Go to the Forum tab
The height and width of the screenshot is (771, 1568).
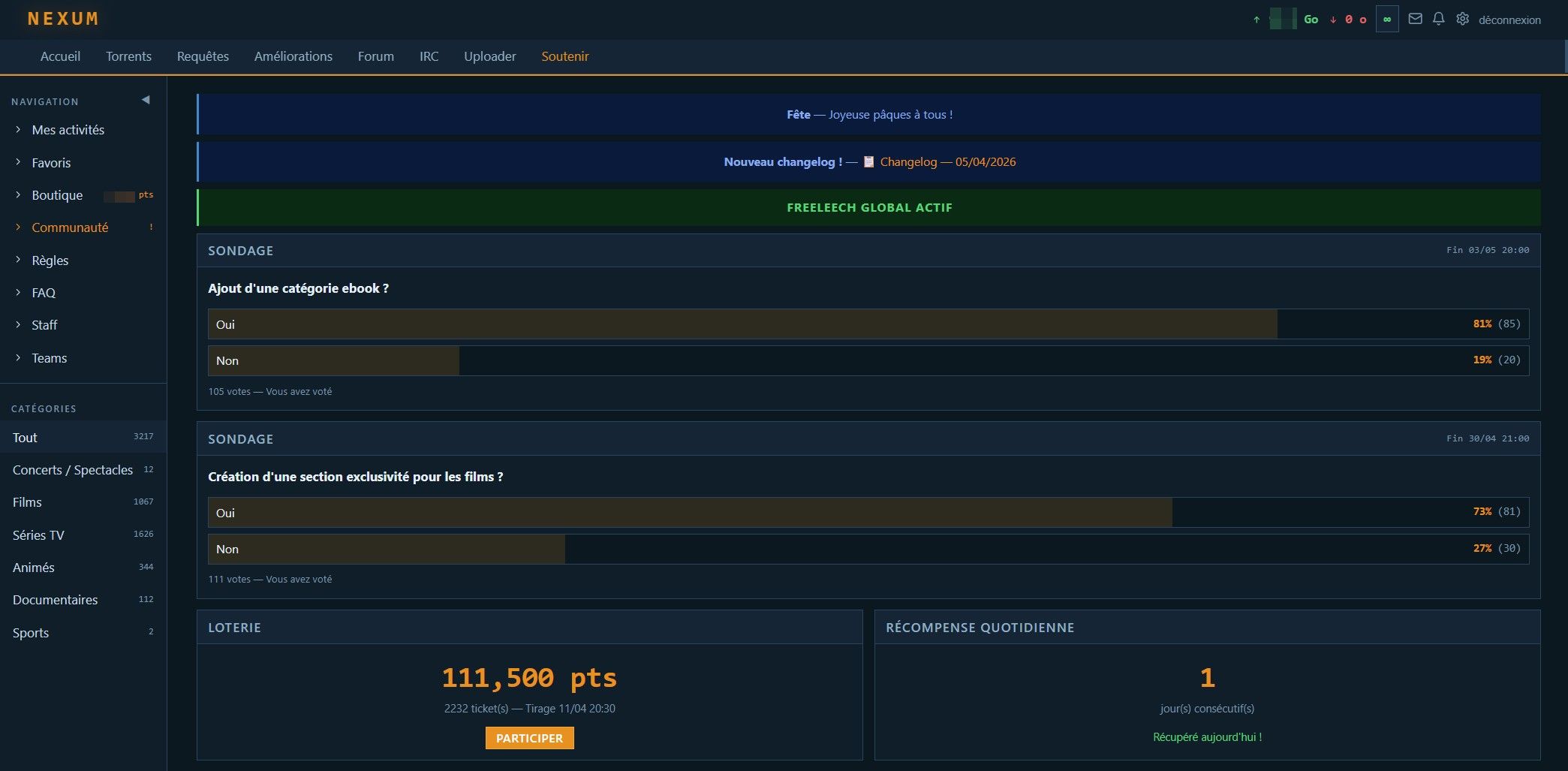[x=375, y=56]
